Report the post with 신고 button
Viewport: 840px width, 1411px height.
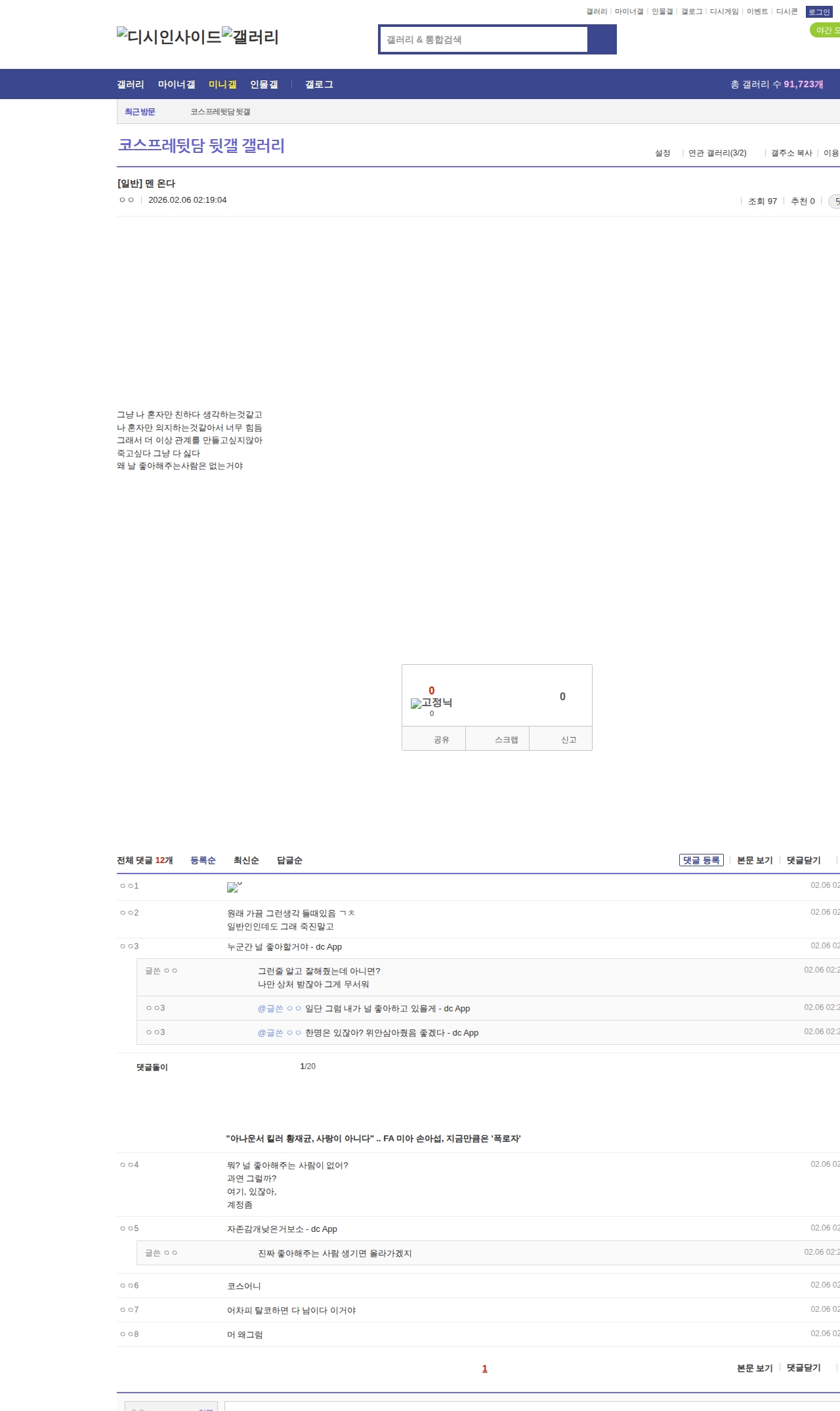pyautogui.click(x=568, y=740)
